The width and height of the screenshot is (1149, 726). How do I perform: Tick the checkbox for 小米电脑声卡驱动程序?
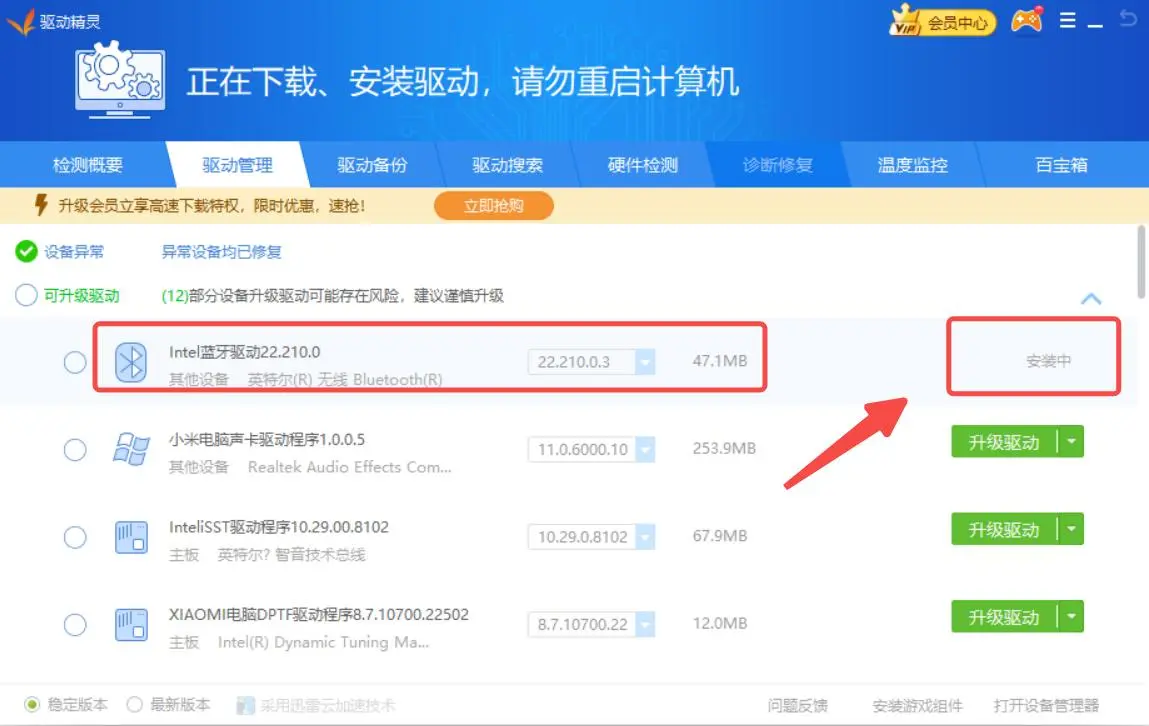coord(75,450)
